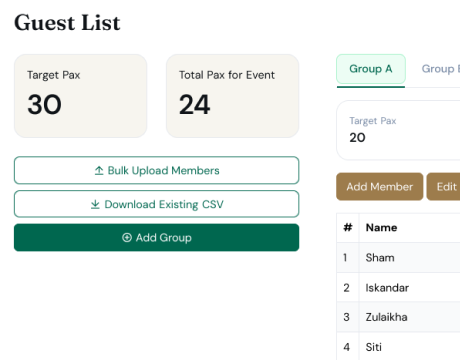The height and width of the screenshot is (360, 460).
Task: Select the Siti row in the table
Action: coord(398,347)
